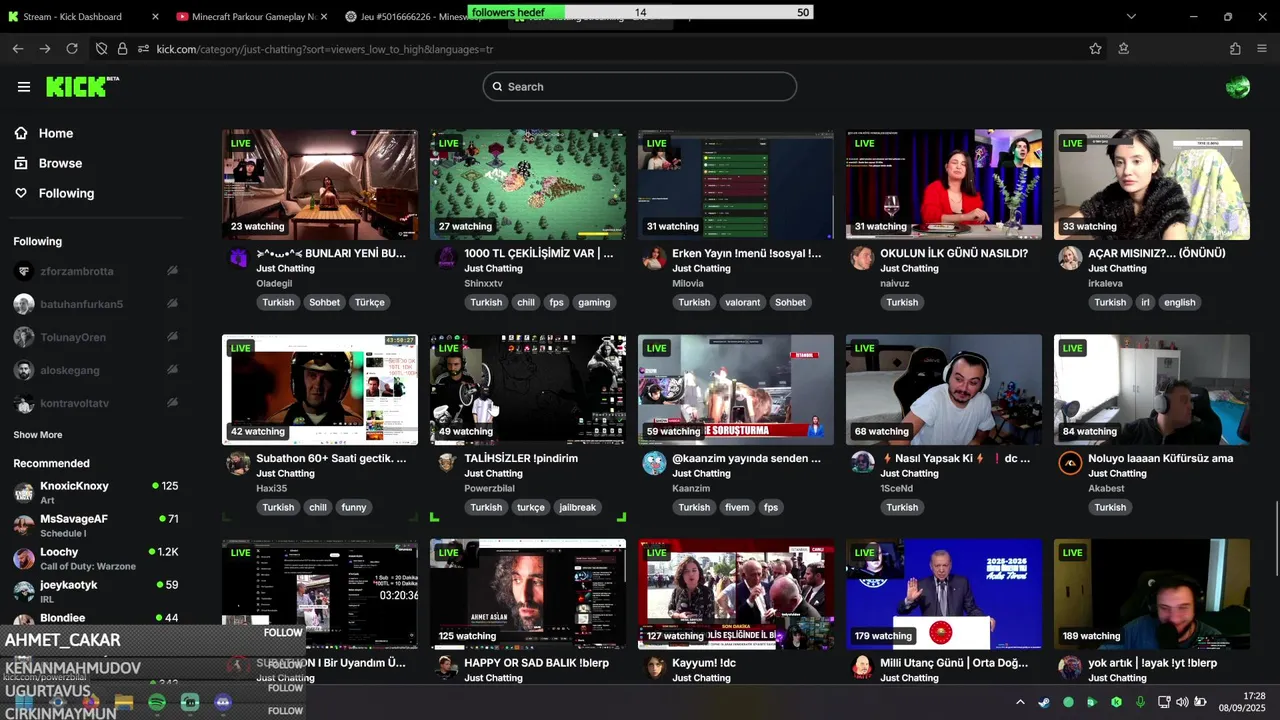Viewport: 1280px width, 720px height.
Task: Click the microphone tray icon
Action: [1140, 702]
